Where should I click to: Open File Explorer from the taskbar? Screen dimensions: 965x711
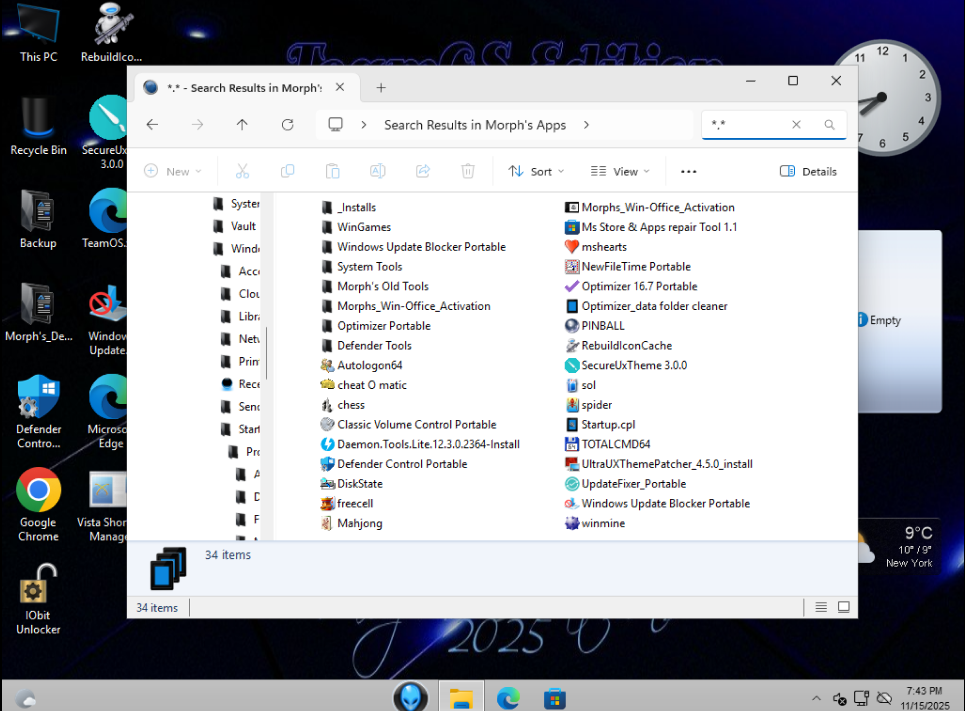(460, 697)
